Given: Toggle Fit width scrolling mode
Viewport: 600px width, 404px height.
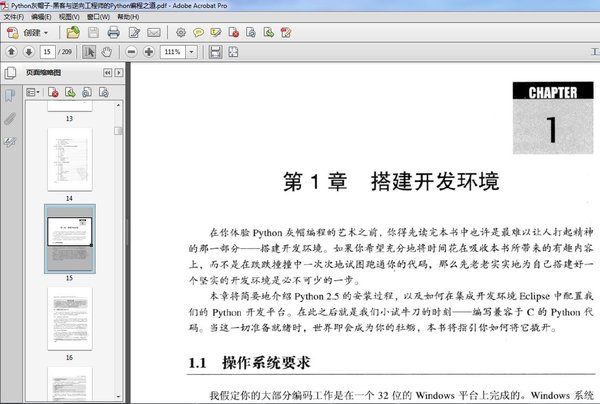Looking at the screenshot, I should (215, 52).
